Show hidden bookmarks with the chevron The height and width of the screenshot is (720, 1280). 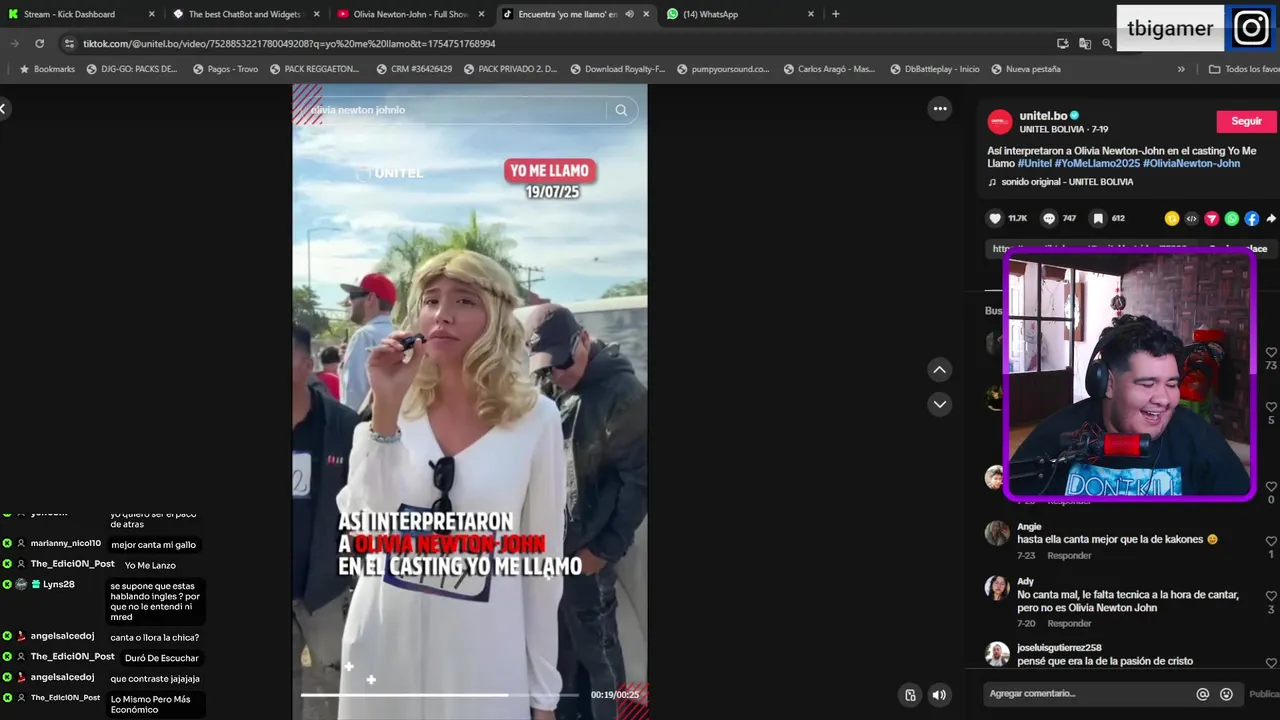click(x=1181, y=69)
